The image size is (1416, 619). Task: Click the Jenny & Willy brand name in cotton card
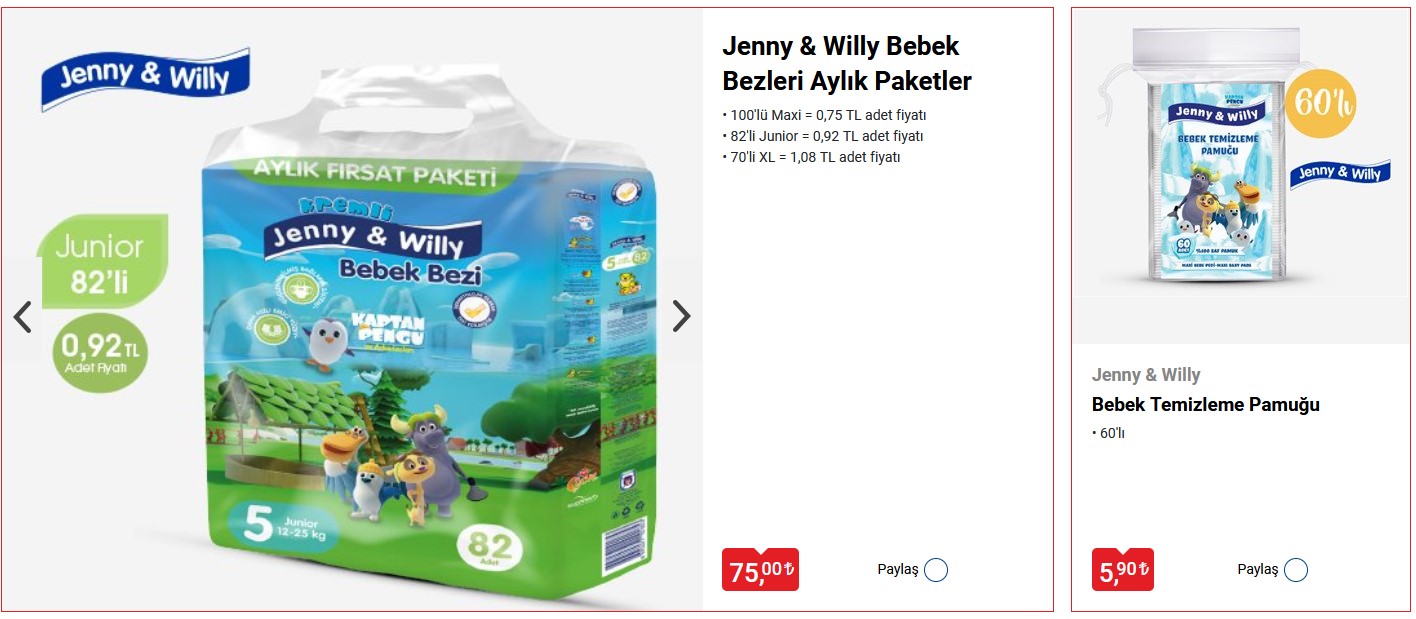click(1146, 375)
